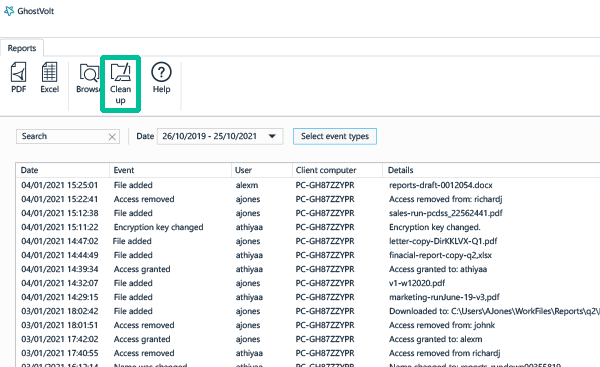The width and height of the screenshot is (600, 367).
Task: Select the row dated 03/01/2021 17:40:55
Action: (308, 353)
